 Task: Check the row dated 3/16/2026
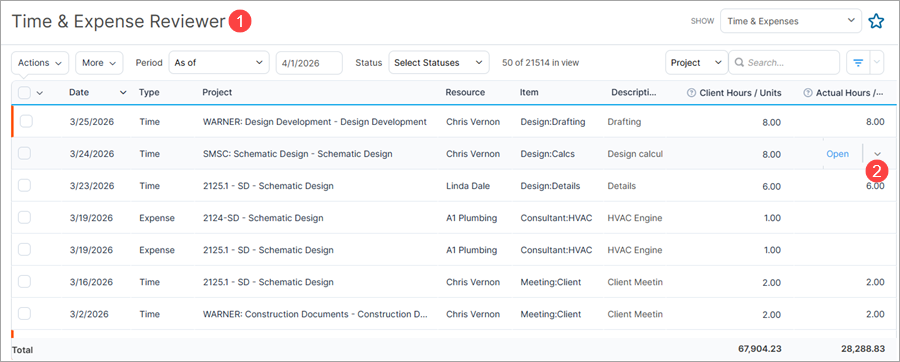pos(25,282)
